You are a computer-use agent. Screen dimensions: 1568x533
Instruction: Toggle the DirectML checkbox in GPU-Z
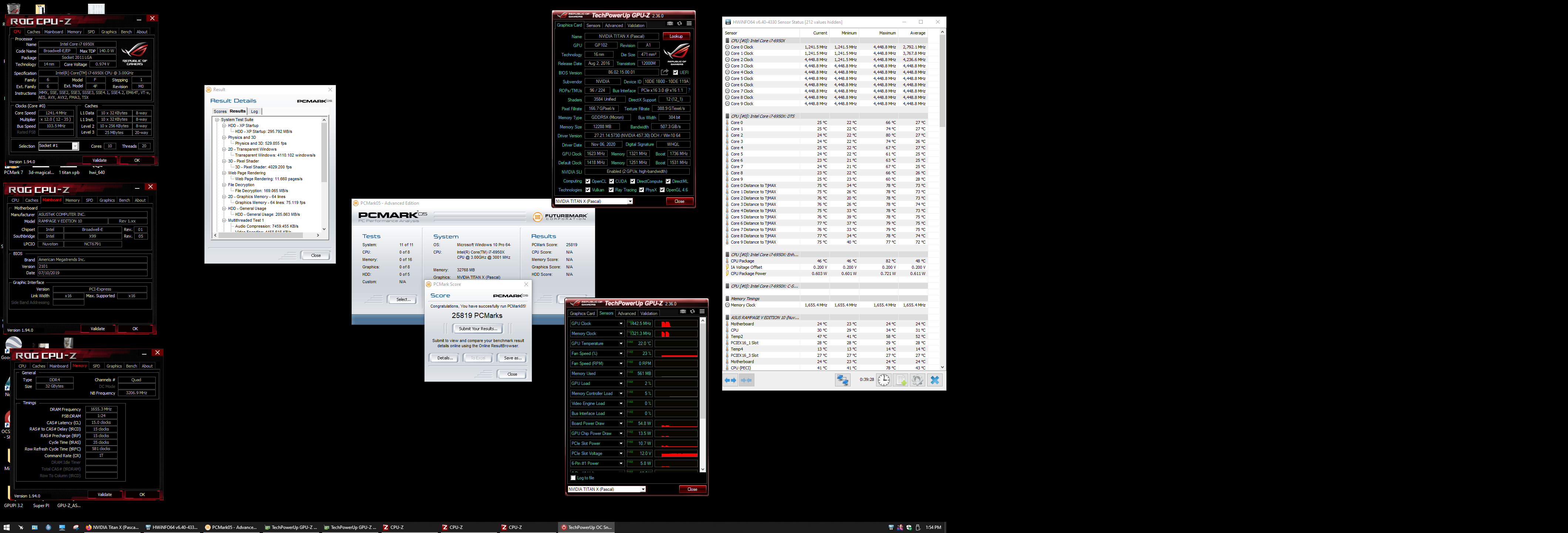(668, 181)
